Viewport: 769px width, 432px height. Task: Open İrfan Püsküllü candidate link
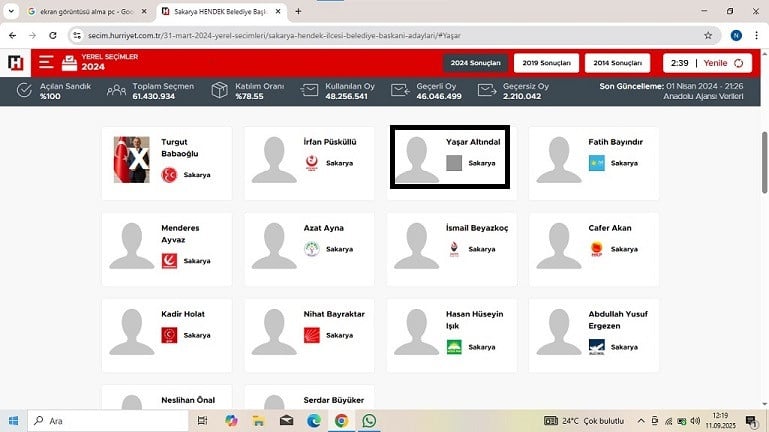click(329, 142)
